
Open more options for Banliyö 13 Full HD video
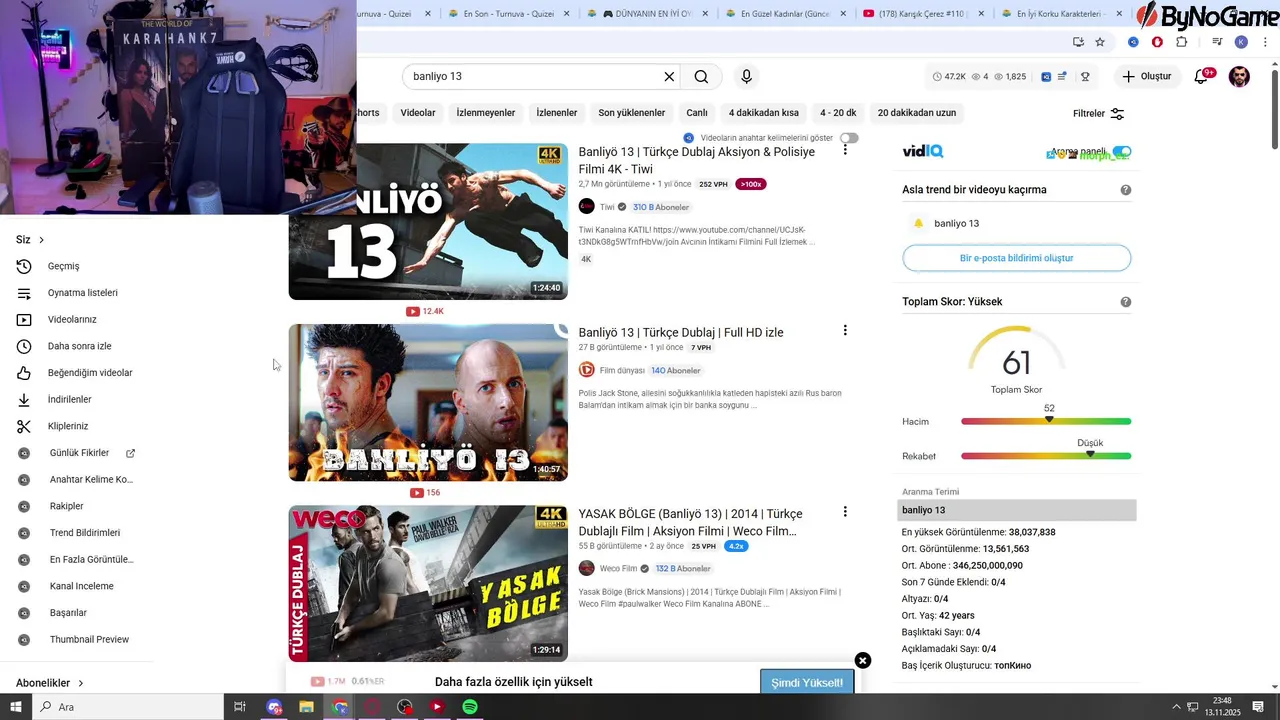845,330
